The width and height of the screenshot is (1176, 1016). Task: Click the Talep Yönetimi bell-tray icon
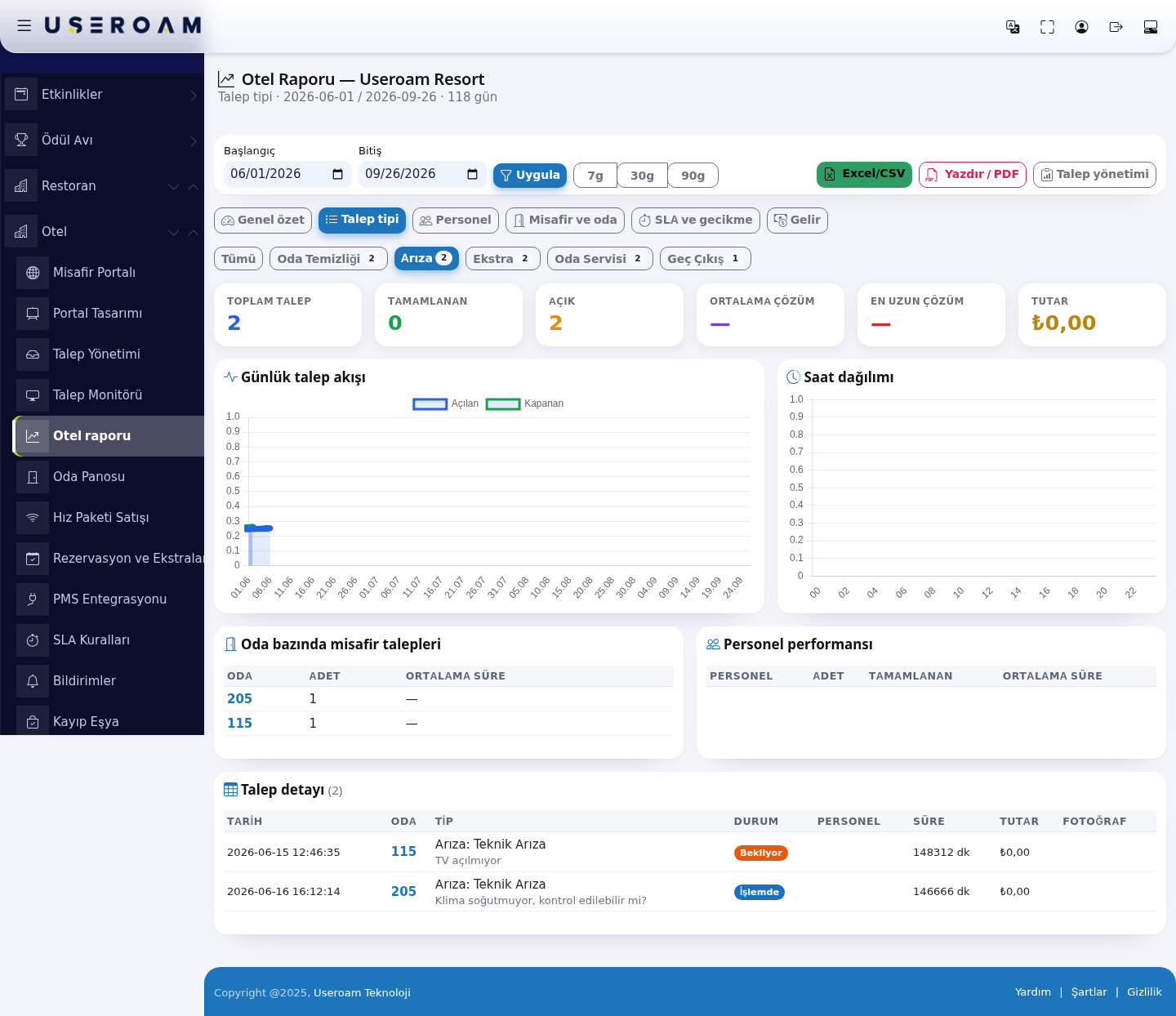pyautogui.click(x=33, y=354)
